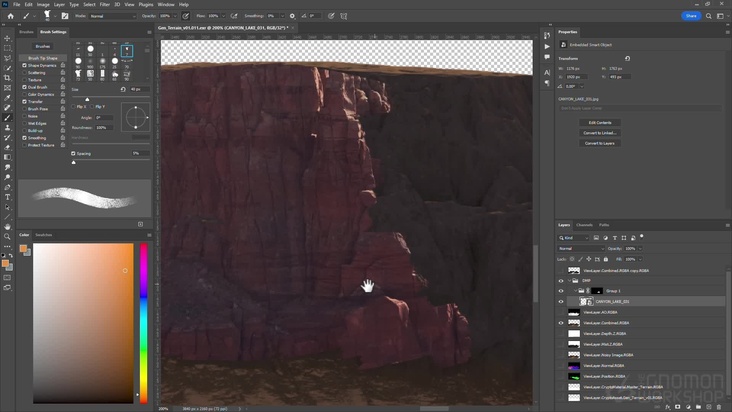
Task: Click the foreground color swatch
Action: click(x=5, y=264)
